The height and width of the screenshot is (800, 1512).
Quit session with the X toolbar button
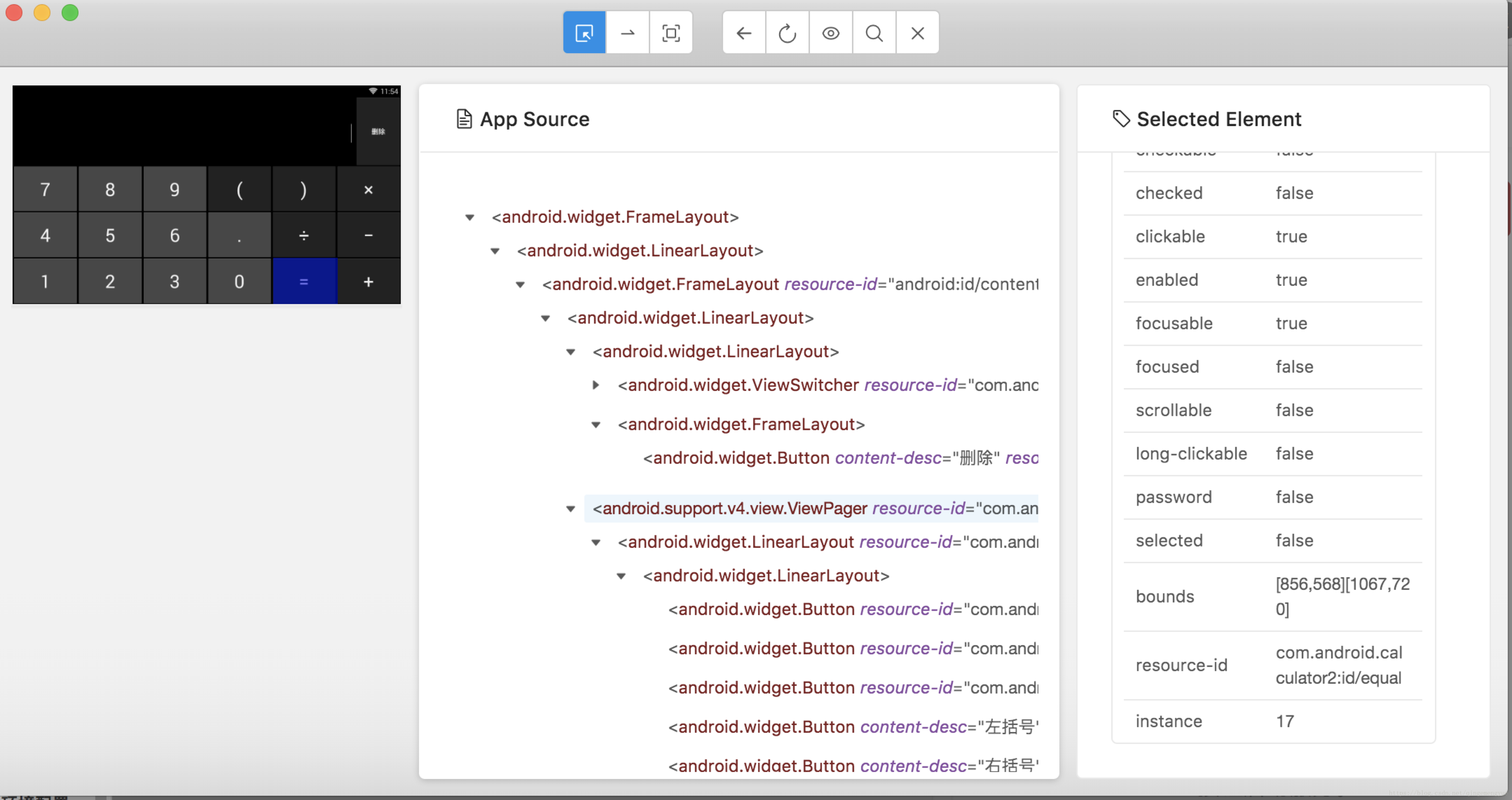917,33
